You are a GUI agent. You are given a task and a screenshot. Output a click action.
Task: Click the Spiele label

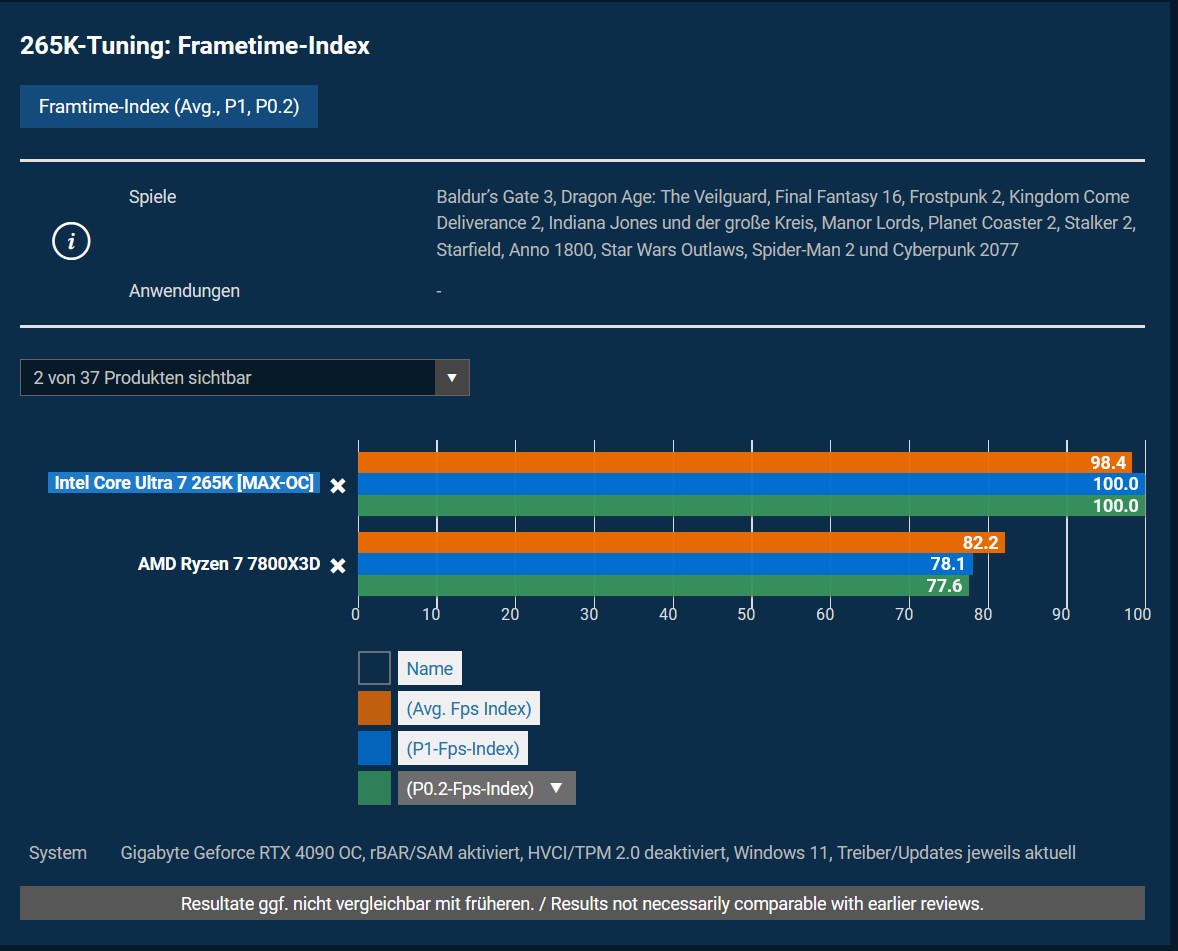coord(153,197)
